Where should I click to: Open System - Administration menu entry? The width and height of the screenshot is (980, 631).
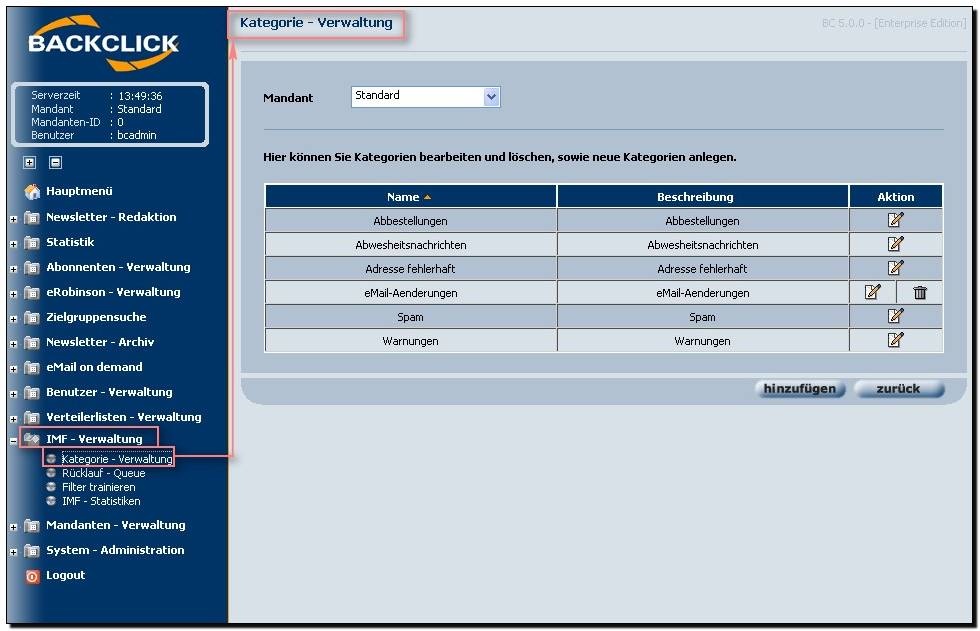pos(115,550)
